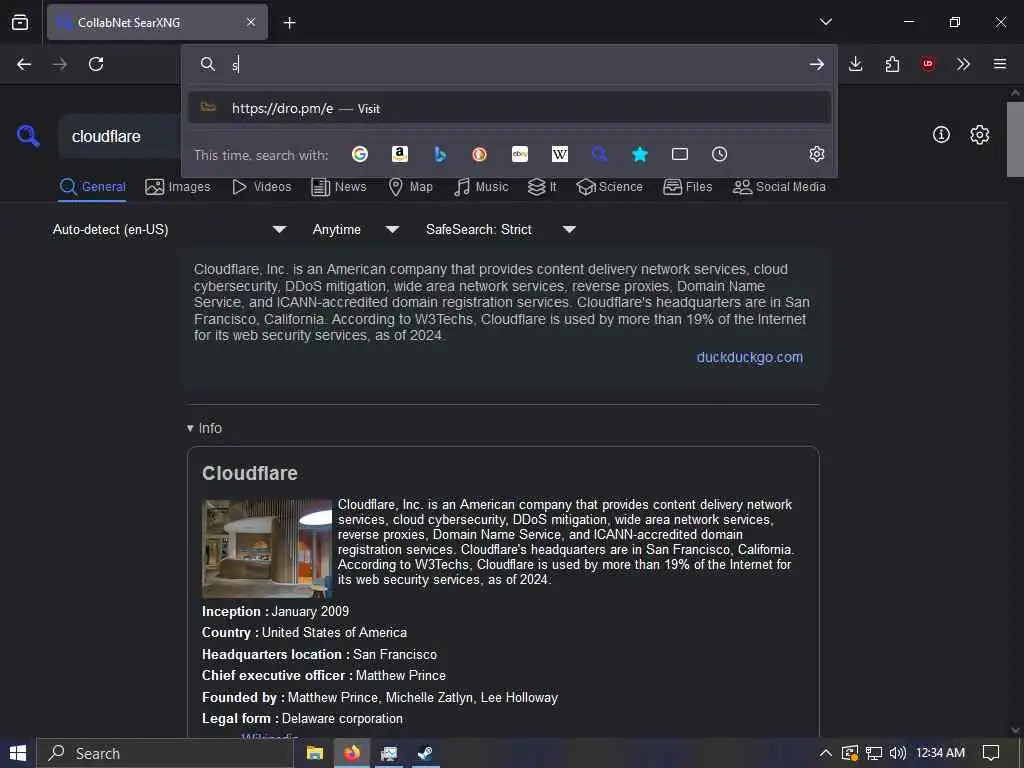The image size is (1024, 768).
Task: Switch to the Images tab
Action: coord(178,187)
